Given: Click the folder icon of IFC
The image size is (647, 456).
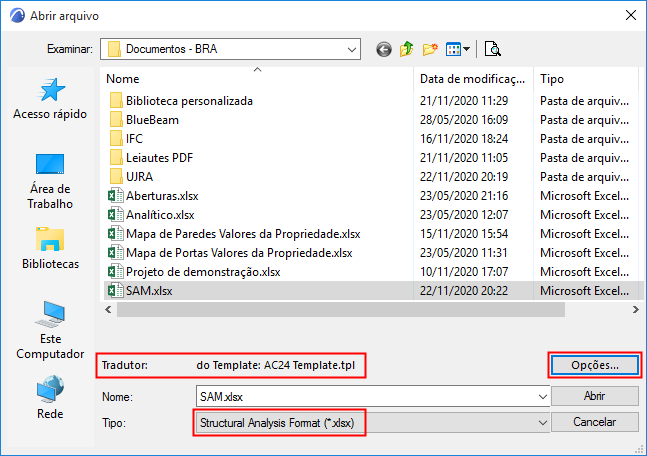Looking at the screenshot, I should pyautogui.click(x=116, y=139).
